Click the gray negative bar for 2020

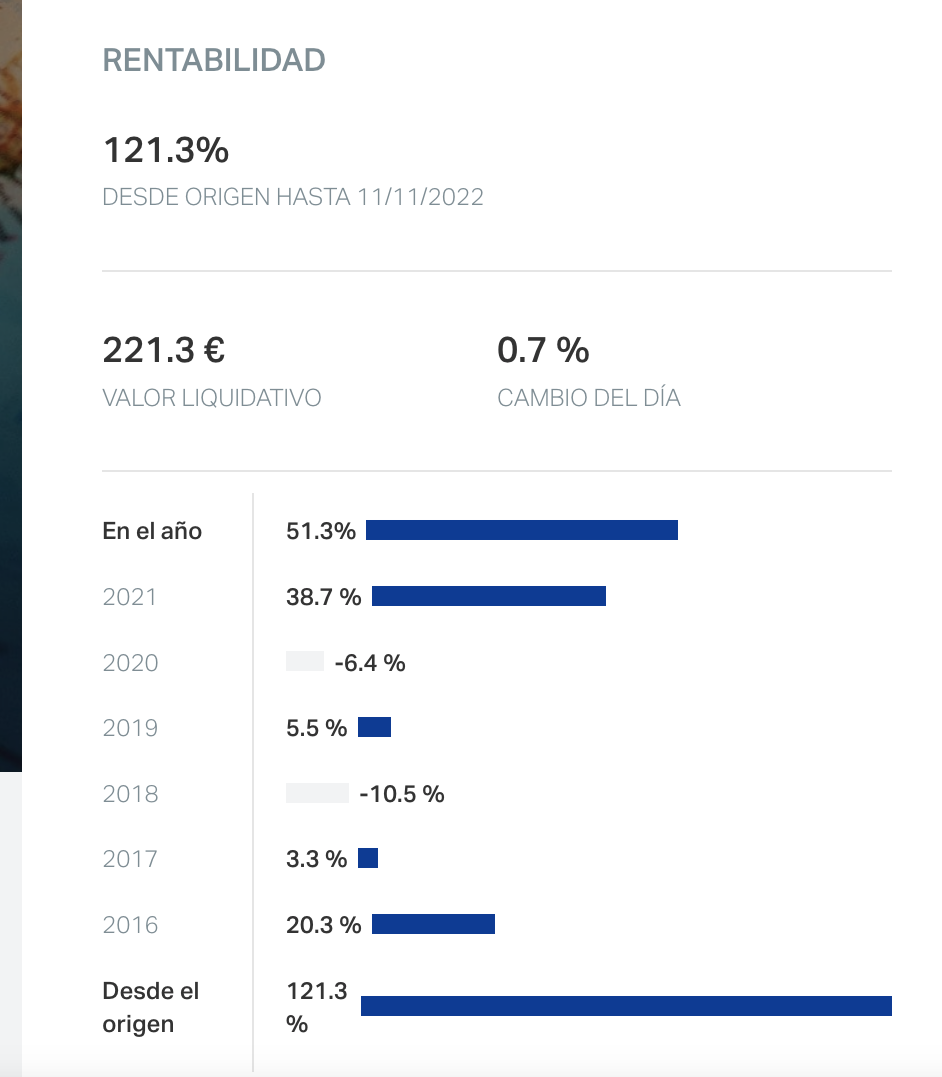[x=305, y=662]
